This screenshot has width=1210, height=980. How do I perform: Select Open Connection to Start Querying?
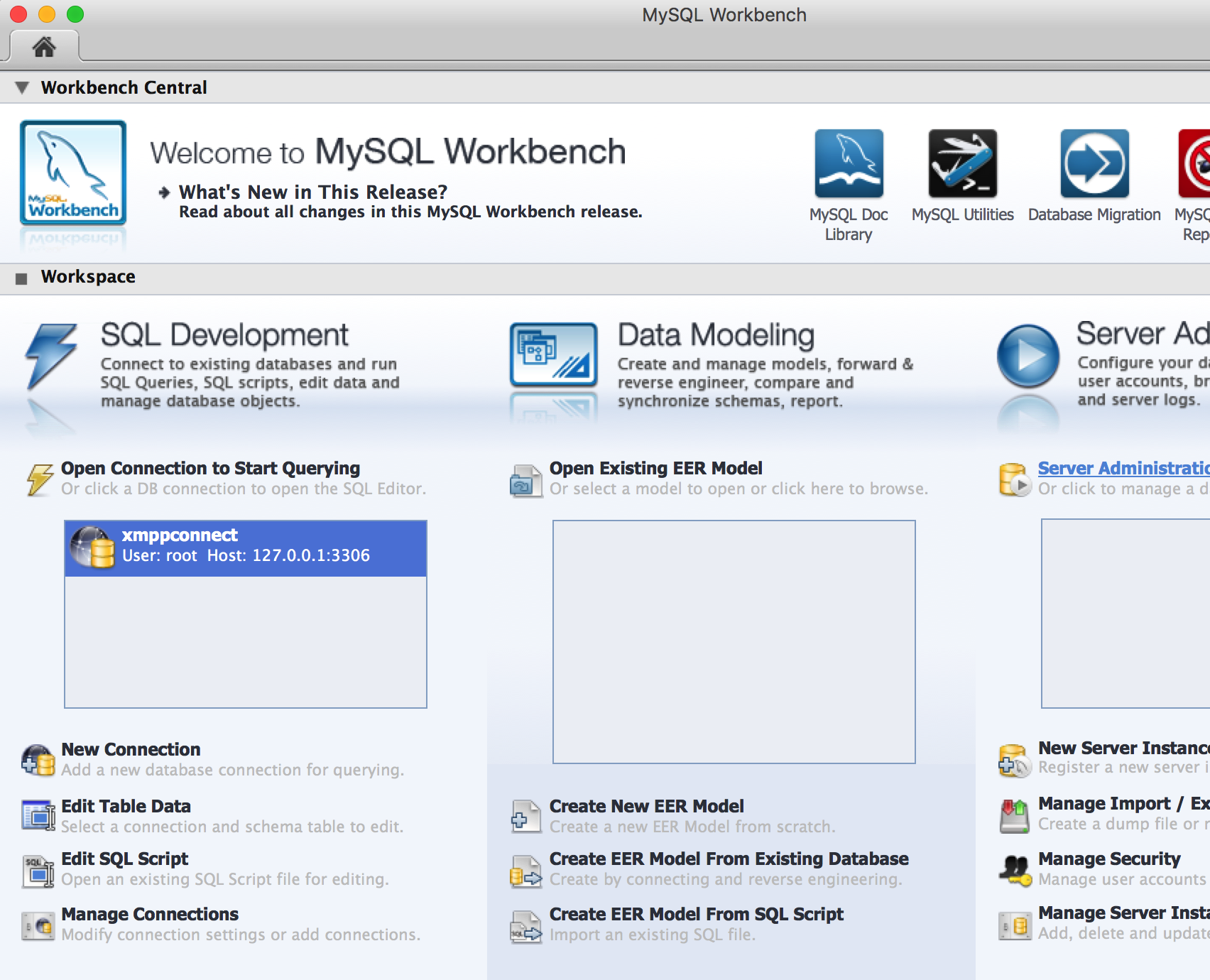[x=210, y=468]
